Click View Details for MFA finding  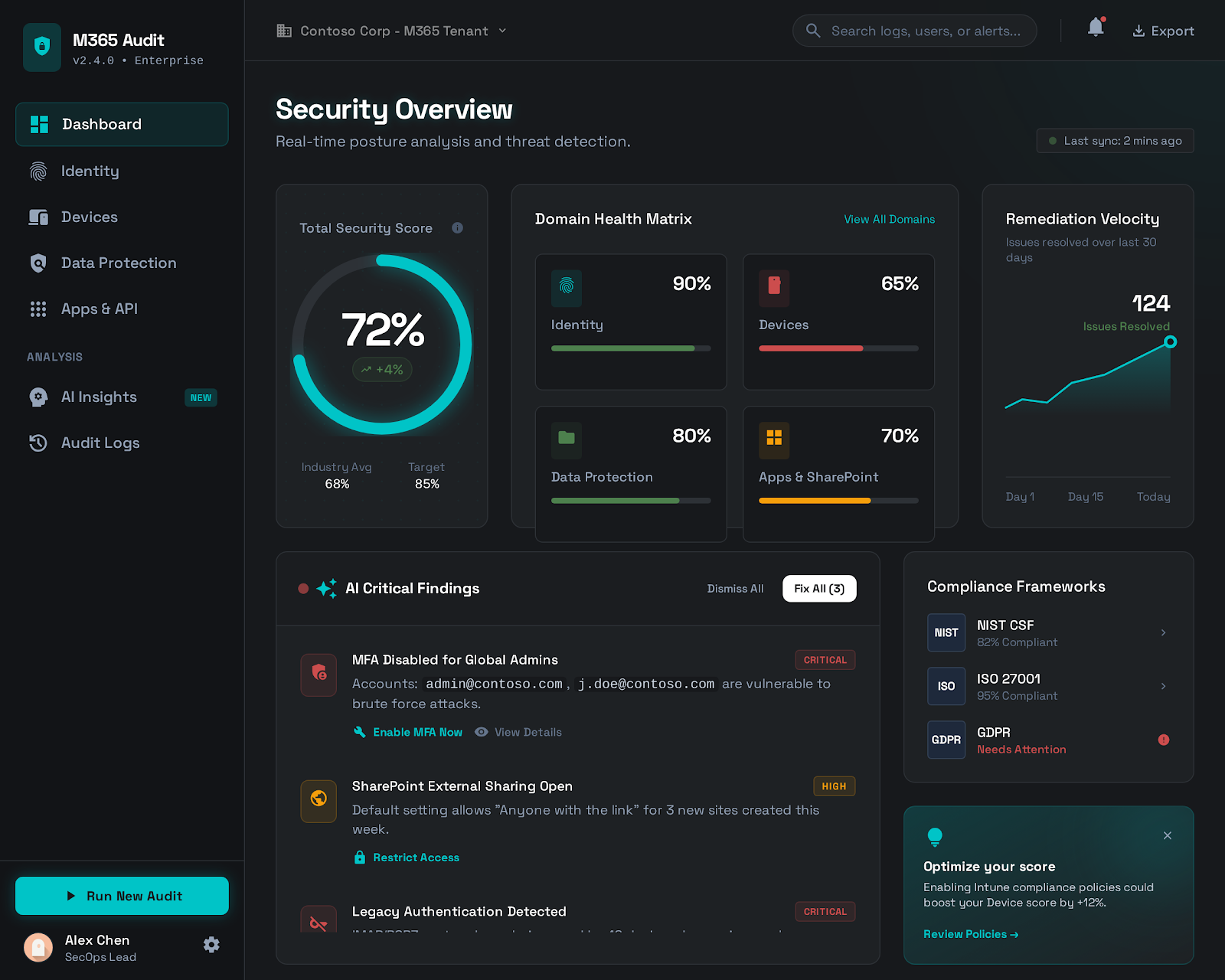[518, 732]
